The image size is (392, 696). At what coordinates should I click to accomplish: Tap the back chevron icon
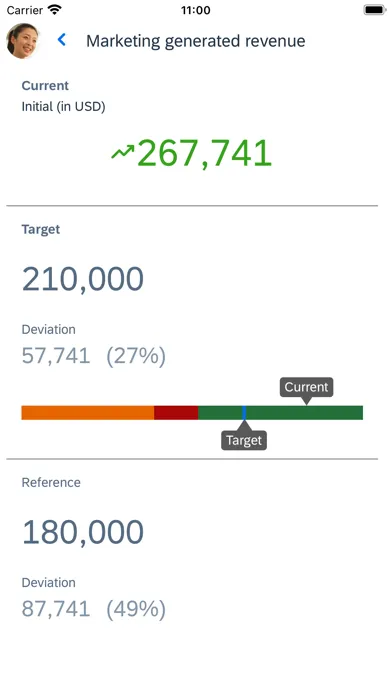(x=62, y=40)
